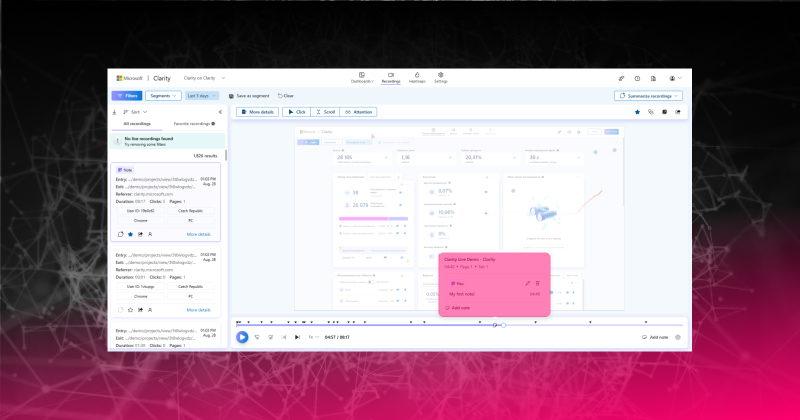Toggle the Scroll view mode
The image size is (800, 420).
click(325, 112)
